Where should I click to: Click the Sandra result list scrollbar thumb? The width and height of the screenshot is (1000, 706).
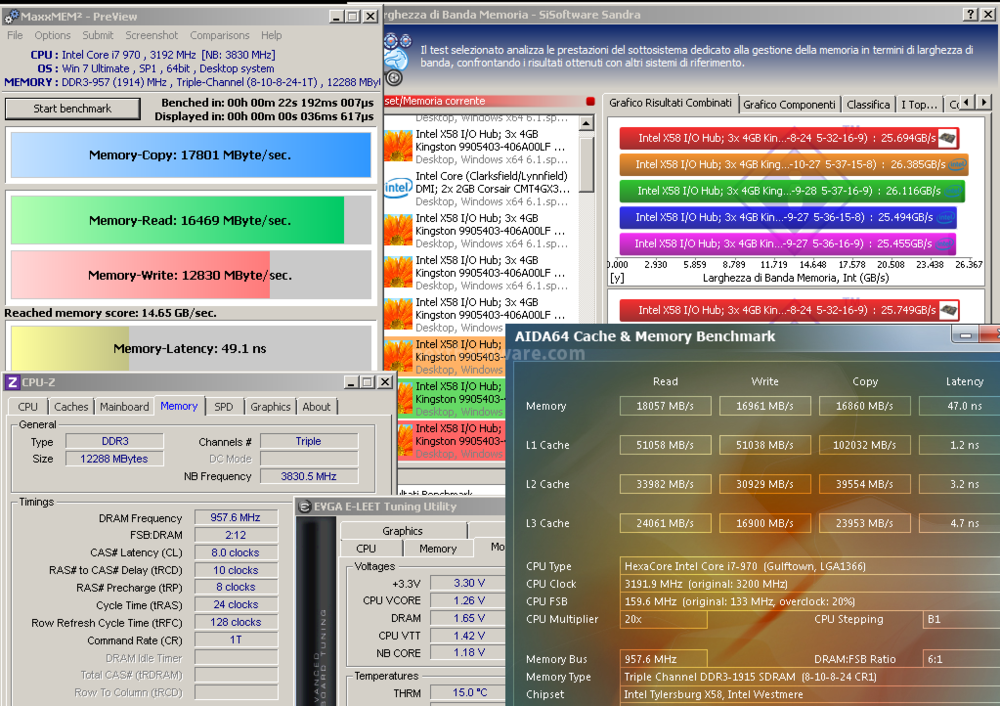point(587,163)
